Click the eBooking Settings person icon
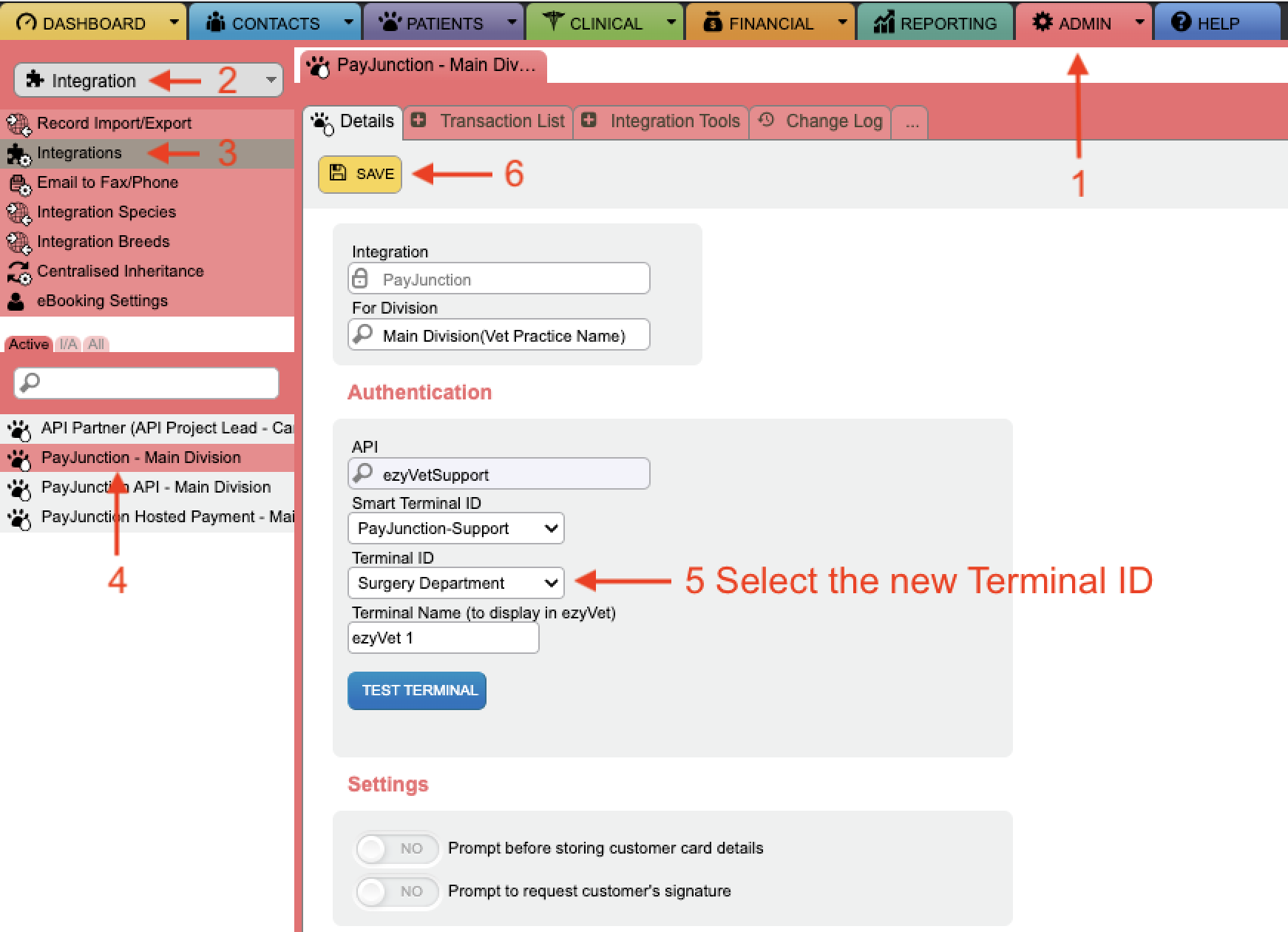Screen dimensions: 1288x932 click(x=16, y=301)
